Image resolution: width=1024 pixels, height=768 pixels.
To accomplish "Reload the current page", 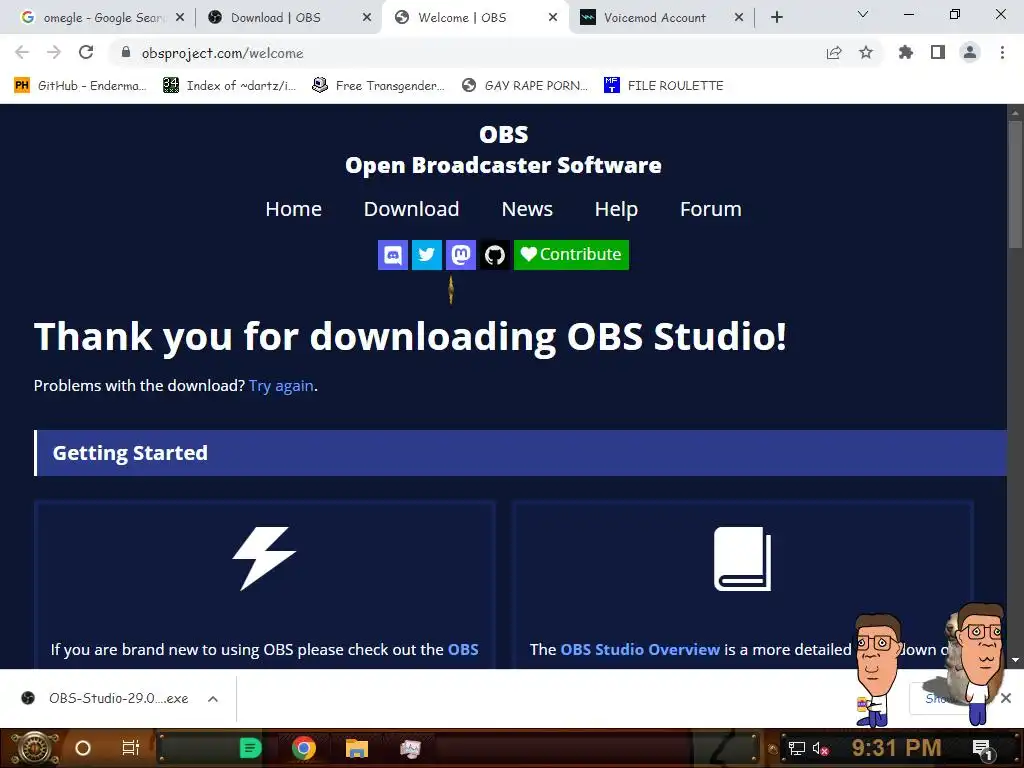I will [86, 52].
